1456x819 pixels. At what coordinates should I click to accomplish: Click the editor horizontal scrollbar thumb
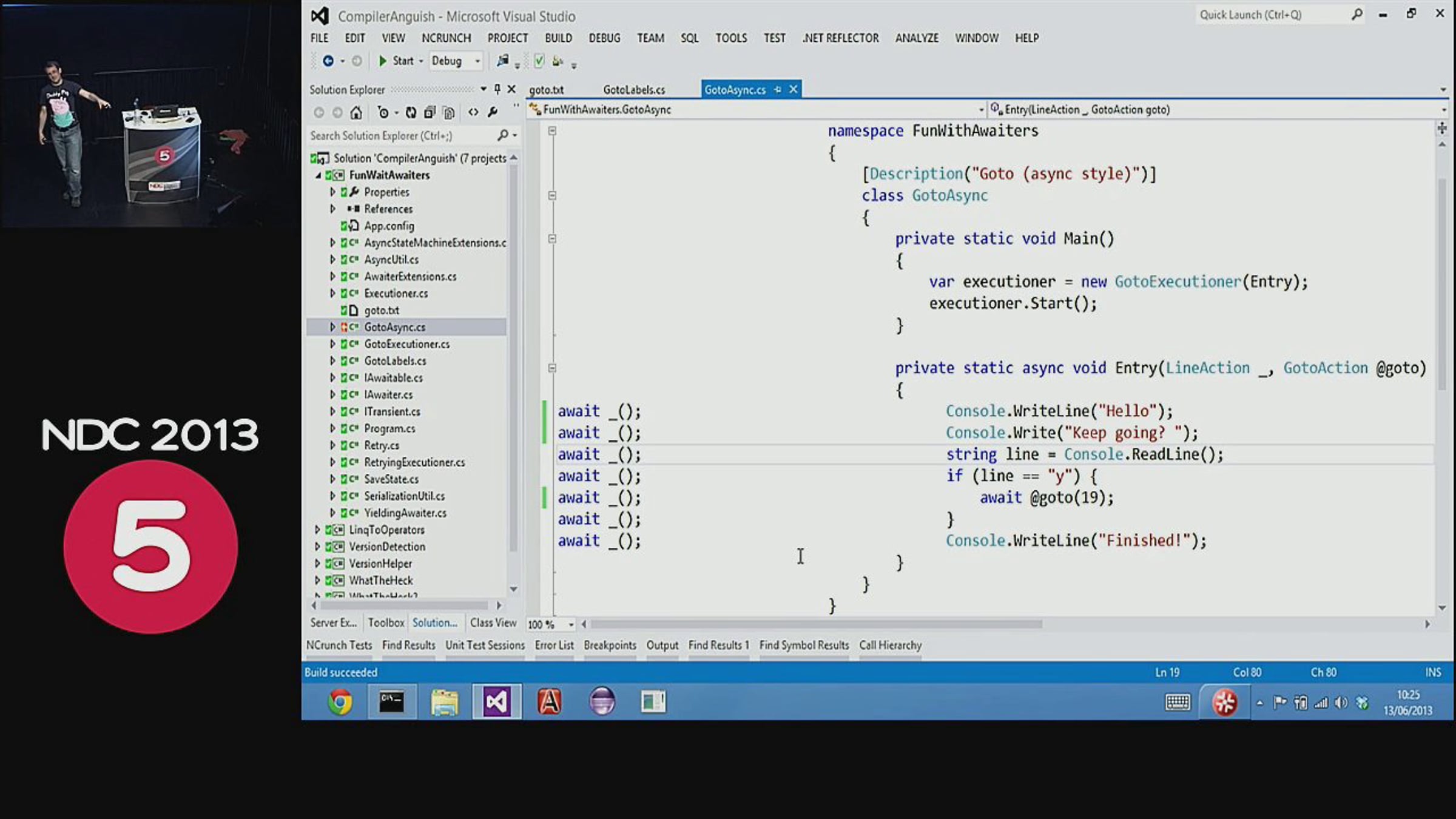817,624
